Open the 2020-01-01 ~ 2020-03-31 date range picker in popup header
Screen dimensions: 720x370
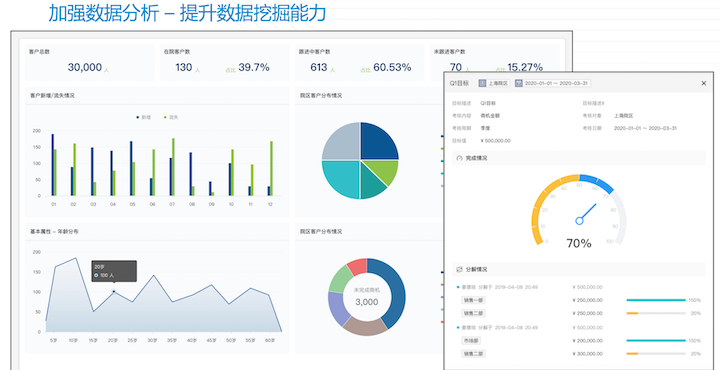coord(553,83)
